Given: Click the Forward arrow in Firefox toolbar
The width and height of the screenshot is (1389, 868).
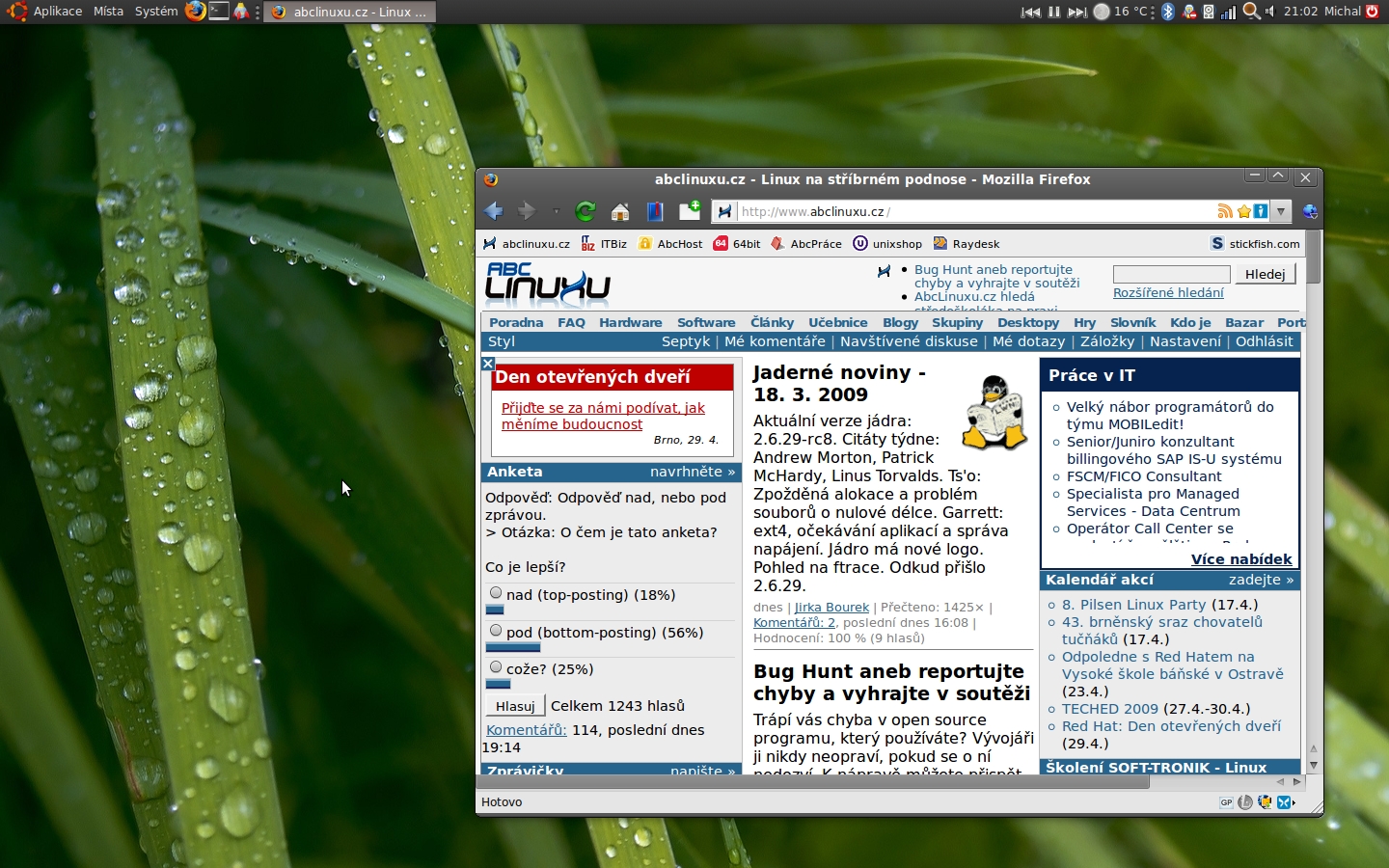Looking at the screenshot, I should click(527, 211).
